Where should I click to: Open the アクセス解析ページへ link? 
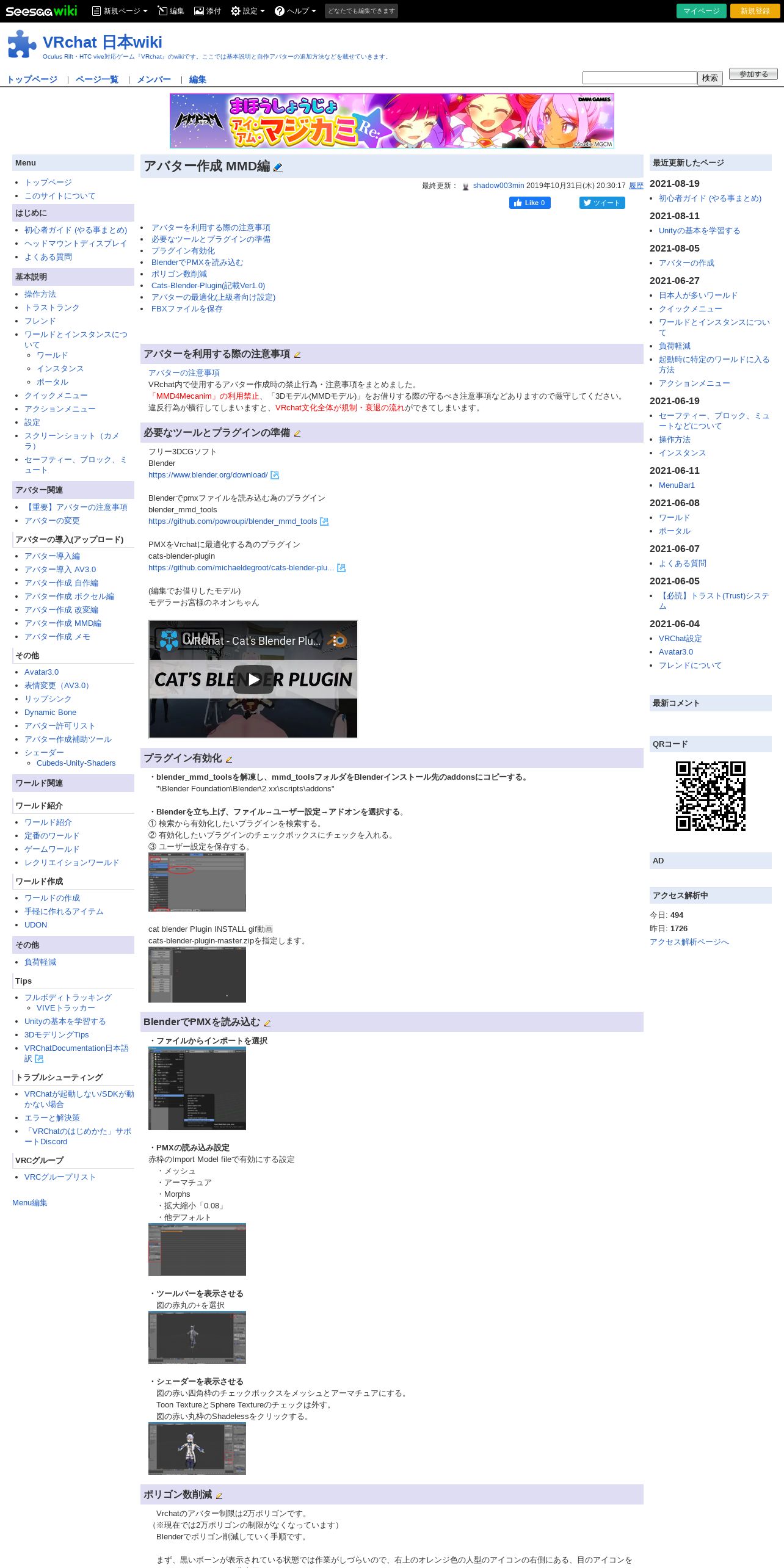tap(689, 942)
